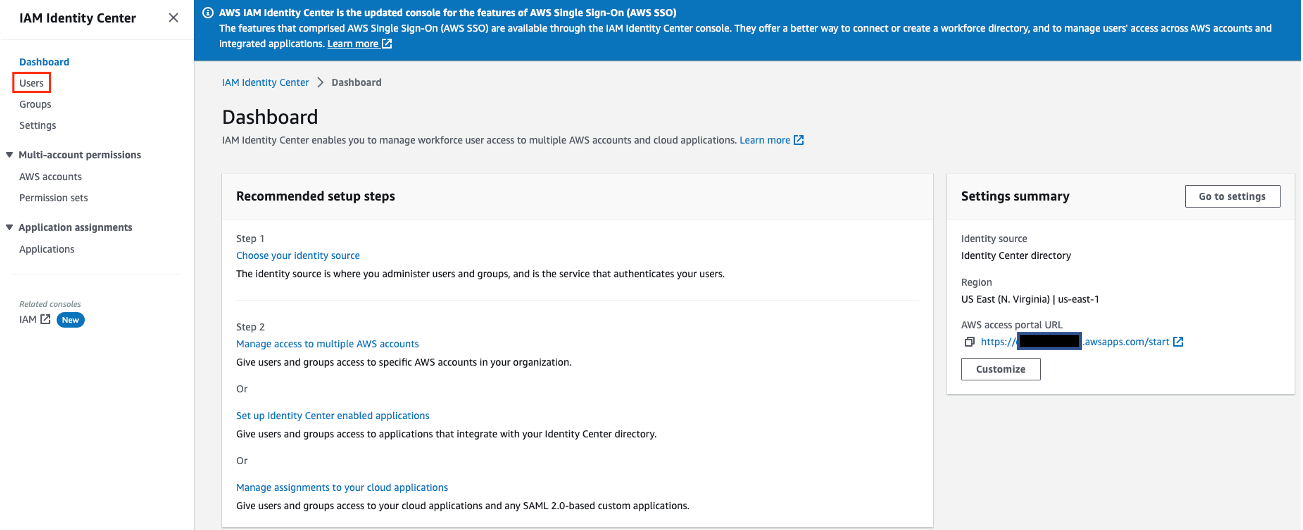Image resolution: width=1303 pixels, height=530 pixels.
Task: Click the breadcrumb chevron separator icon
Action: click(320, 82)
